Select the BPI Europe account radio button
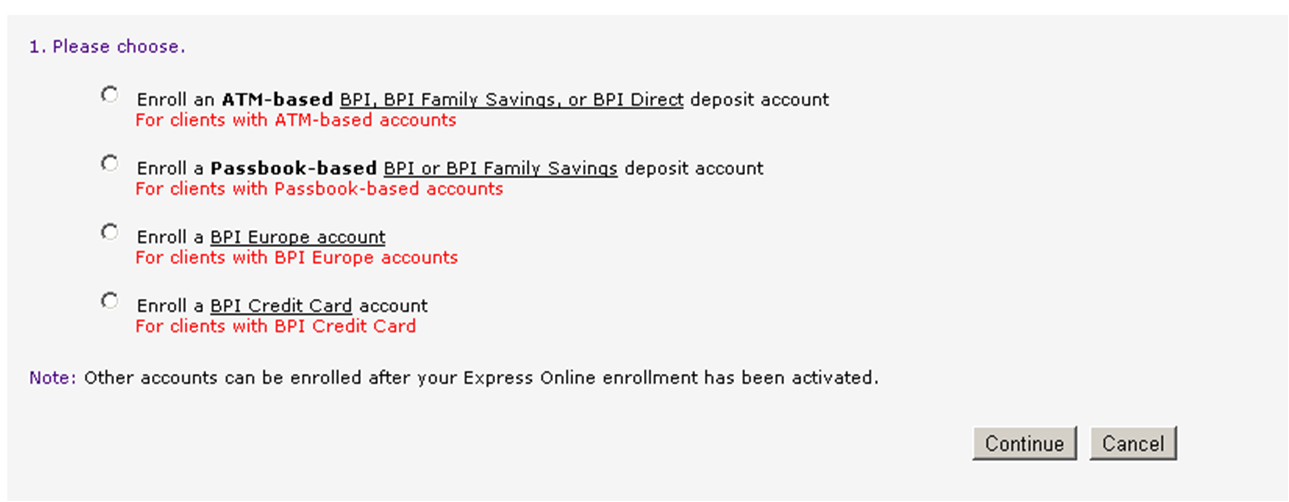The image size is (1289, 502). coord(109,232)
